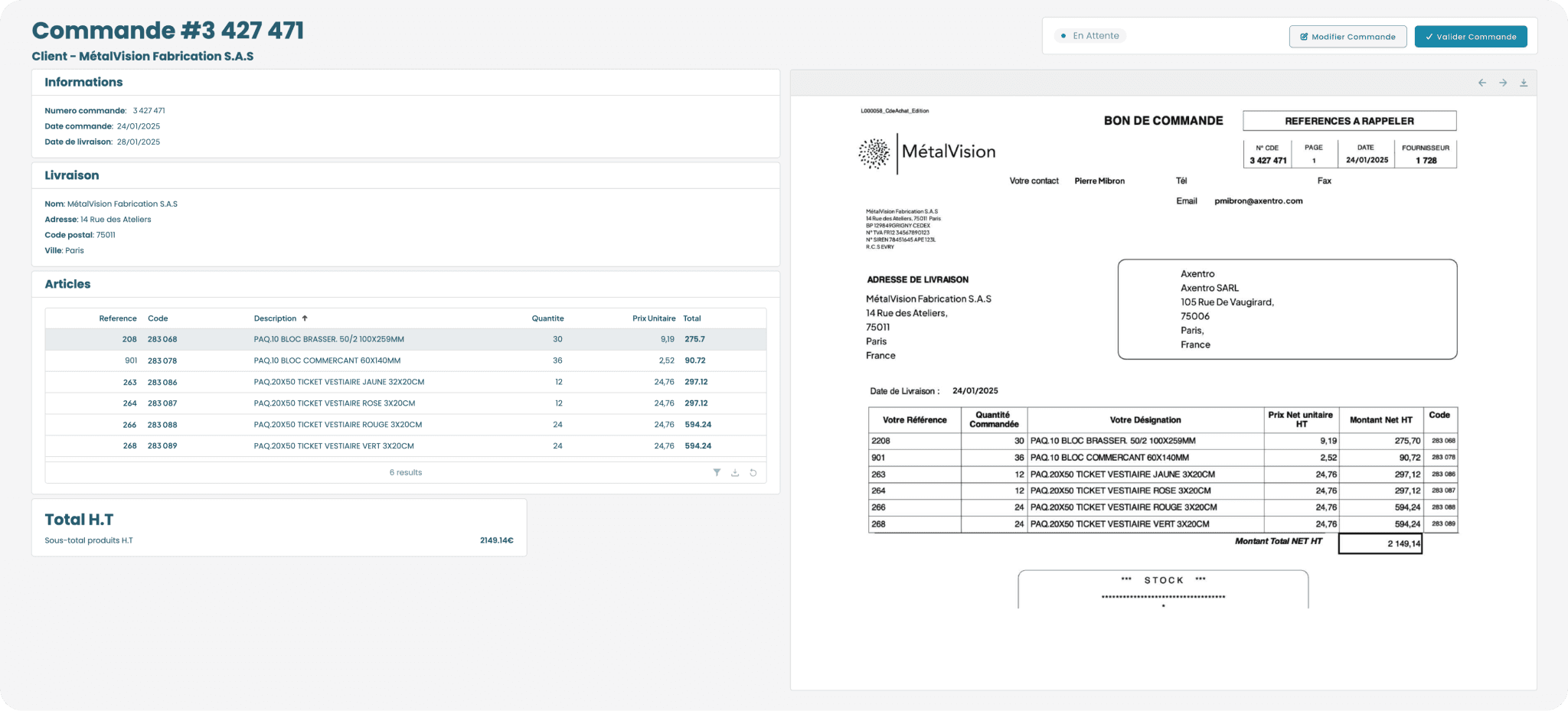
Task: Select row TICKET VESTIAIRE VERT 3X20CM
Action: click(x=406, y=446)
